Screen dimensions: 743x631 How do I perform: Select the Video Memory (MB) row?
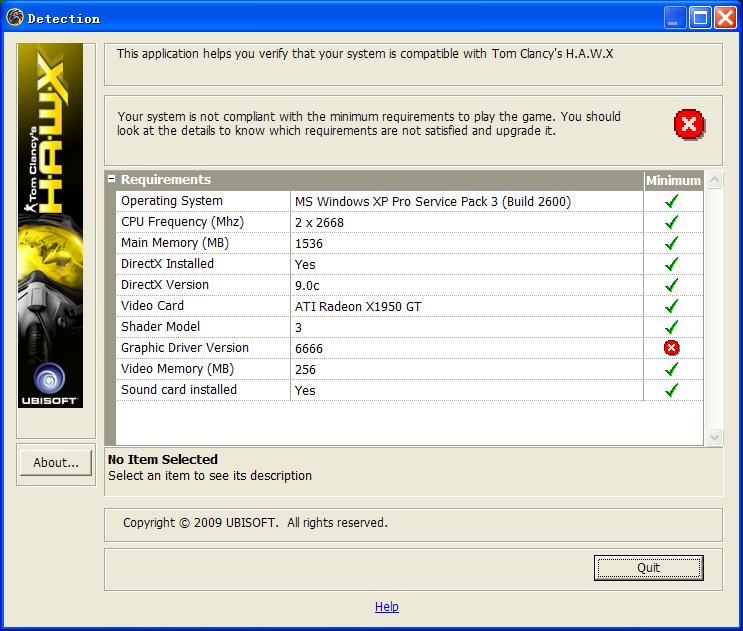click(x=409, y=369)
